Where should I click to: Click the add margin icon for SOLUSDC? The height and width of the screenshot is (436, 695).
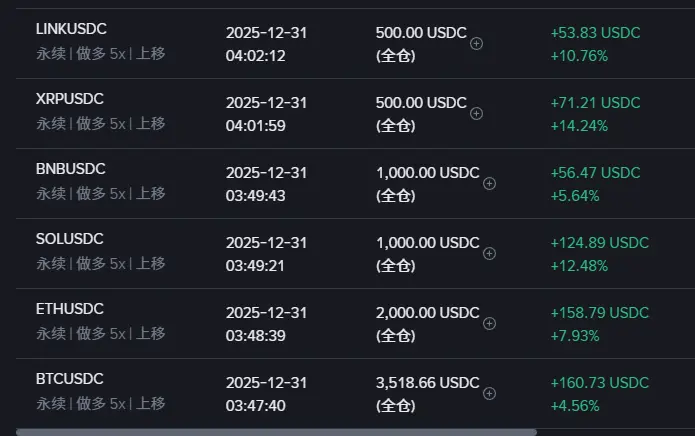point(489,253)
